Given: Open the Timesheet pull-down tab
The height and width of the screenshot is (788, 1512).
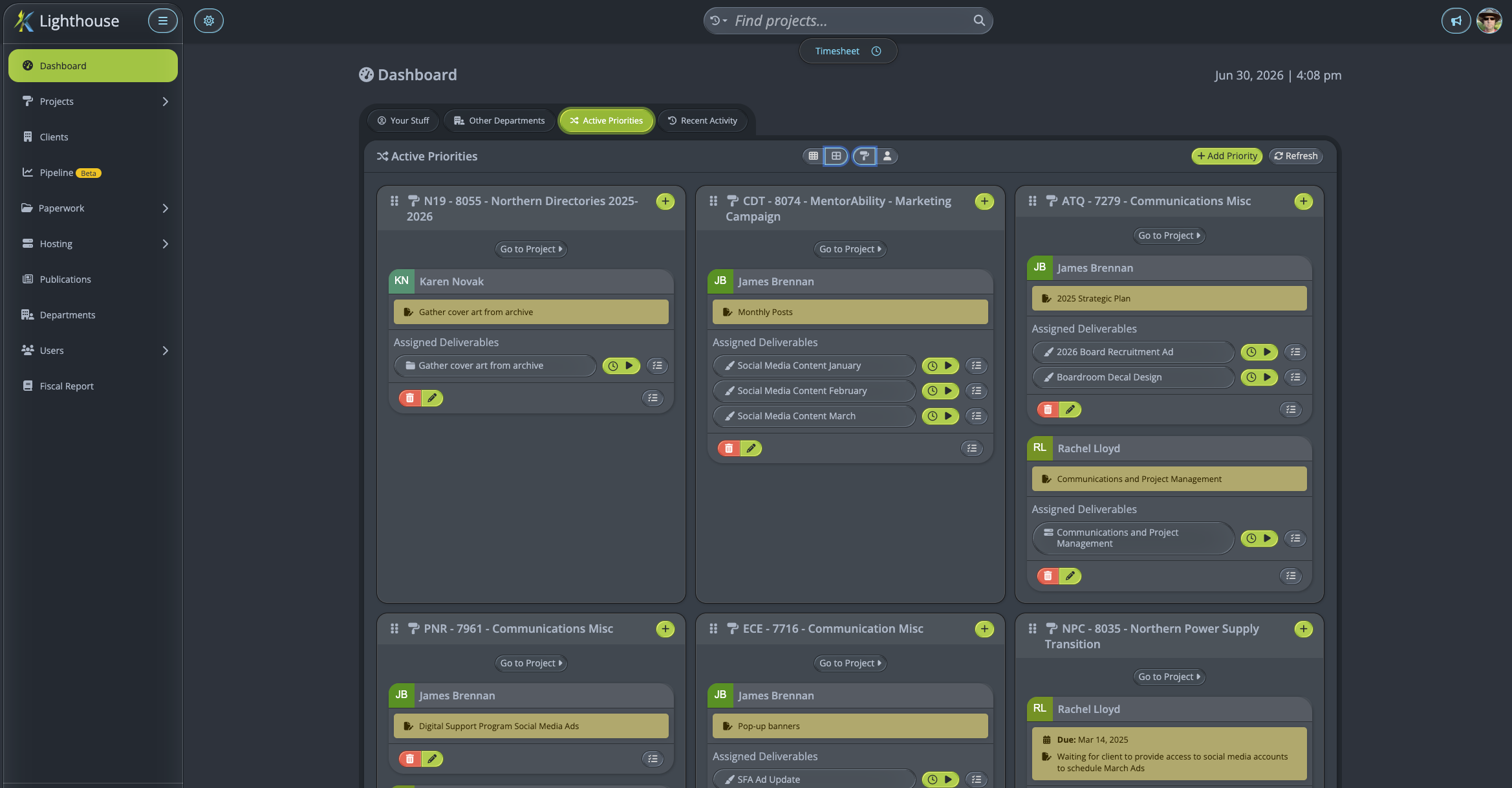Looking at the screenshot, I should coord(848,51).
